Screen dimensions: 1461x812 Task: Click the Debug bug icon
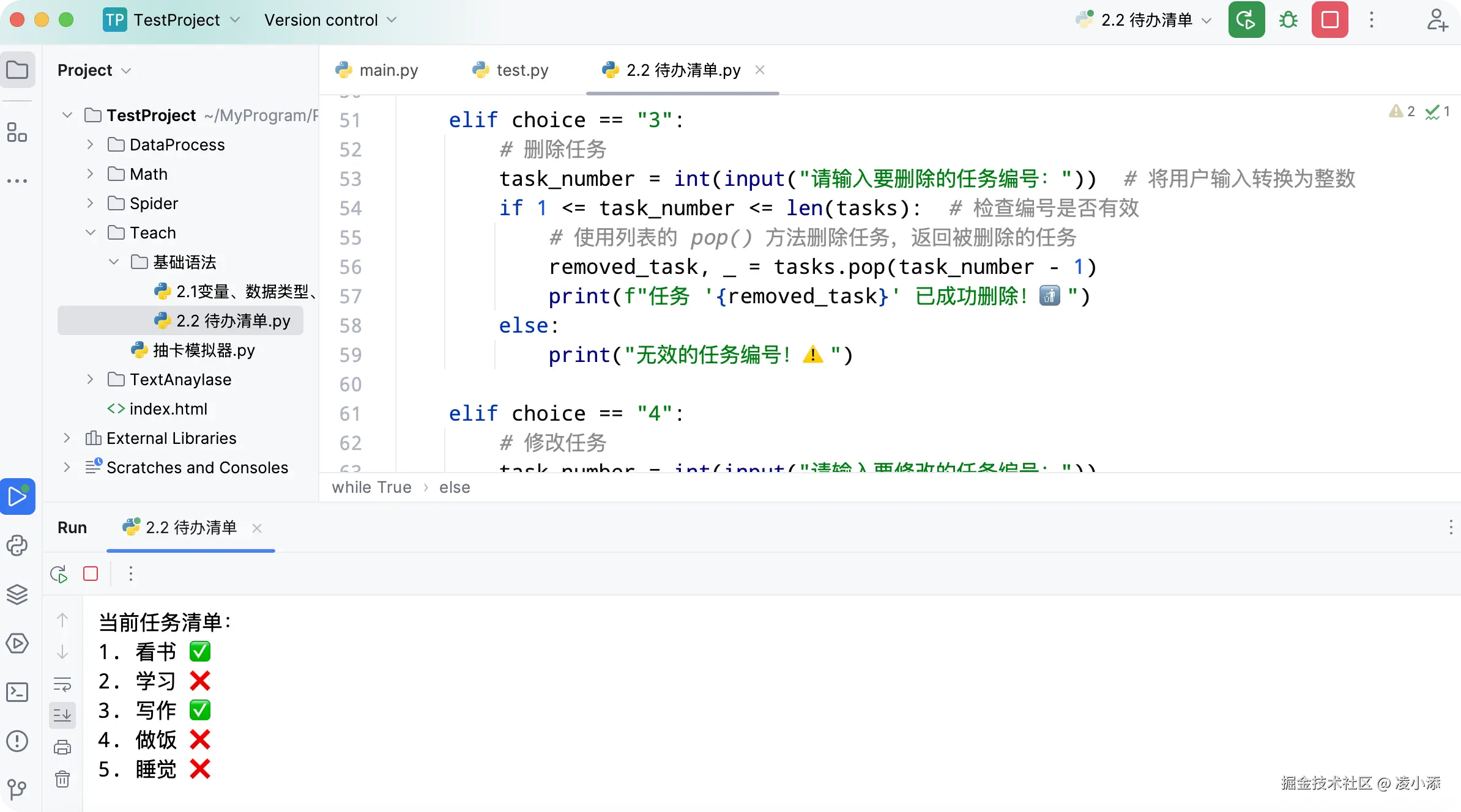point(1288,20)
